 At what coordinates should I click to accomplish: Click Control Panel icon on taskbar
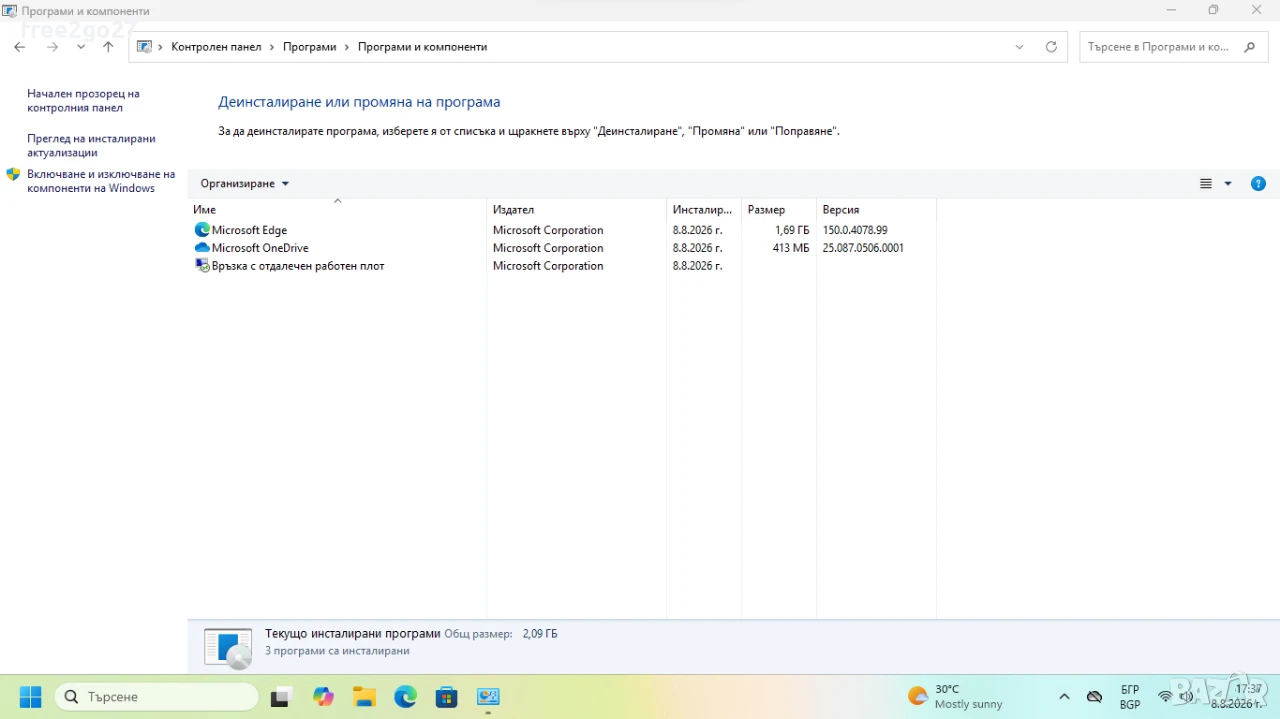pos(488,697)
